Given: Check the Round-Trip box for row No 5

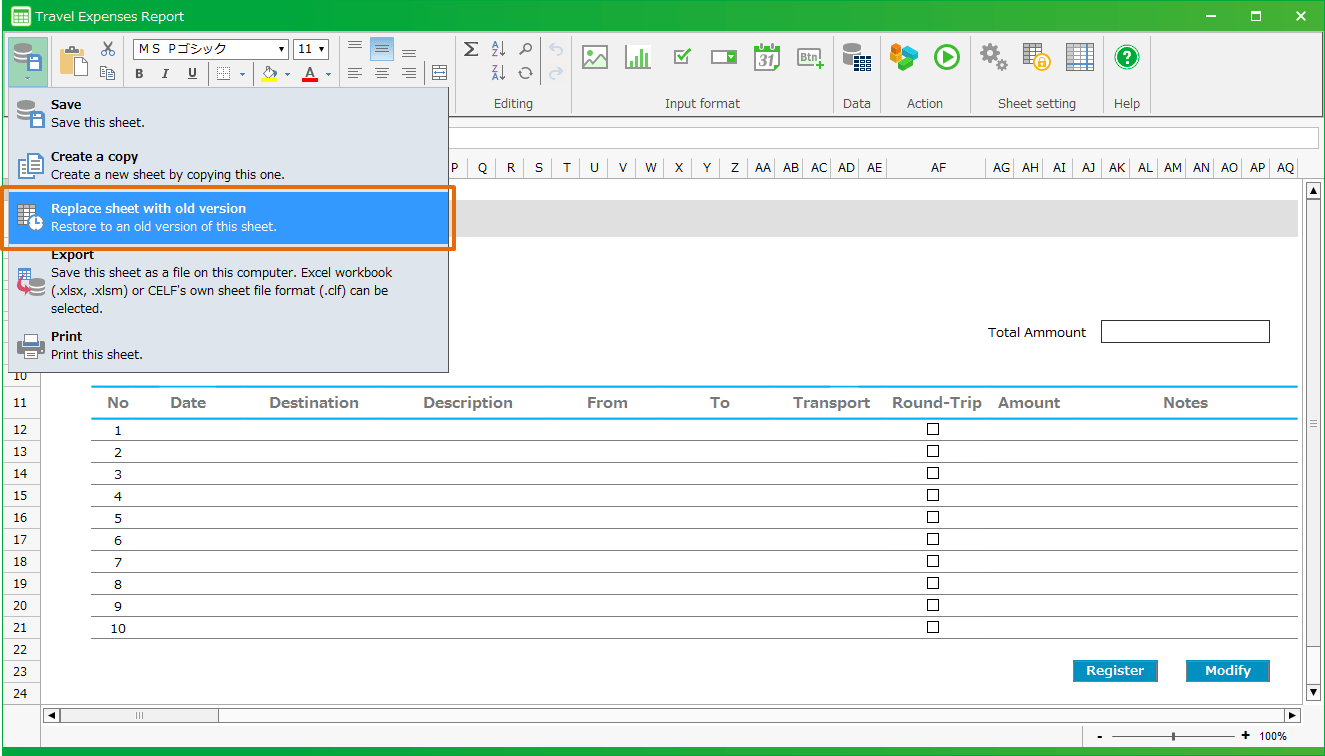Looking at the screenshot, I should (933, 517).
